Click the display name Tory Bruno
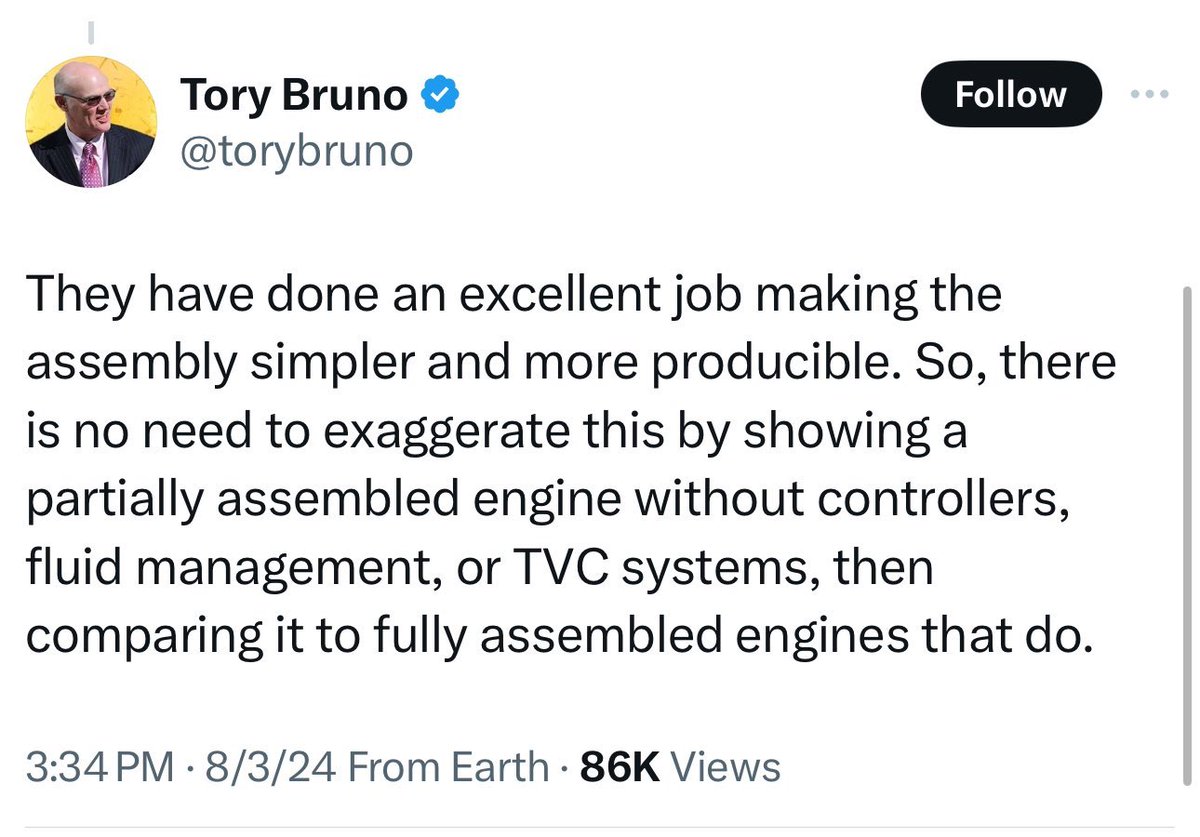Viewport: 1200px width, 837px height. tap(294, 96)
